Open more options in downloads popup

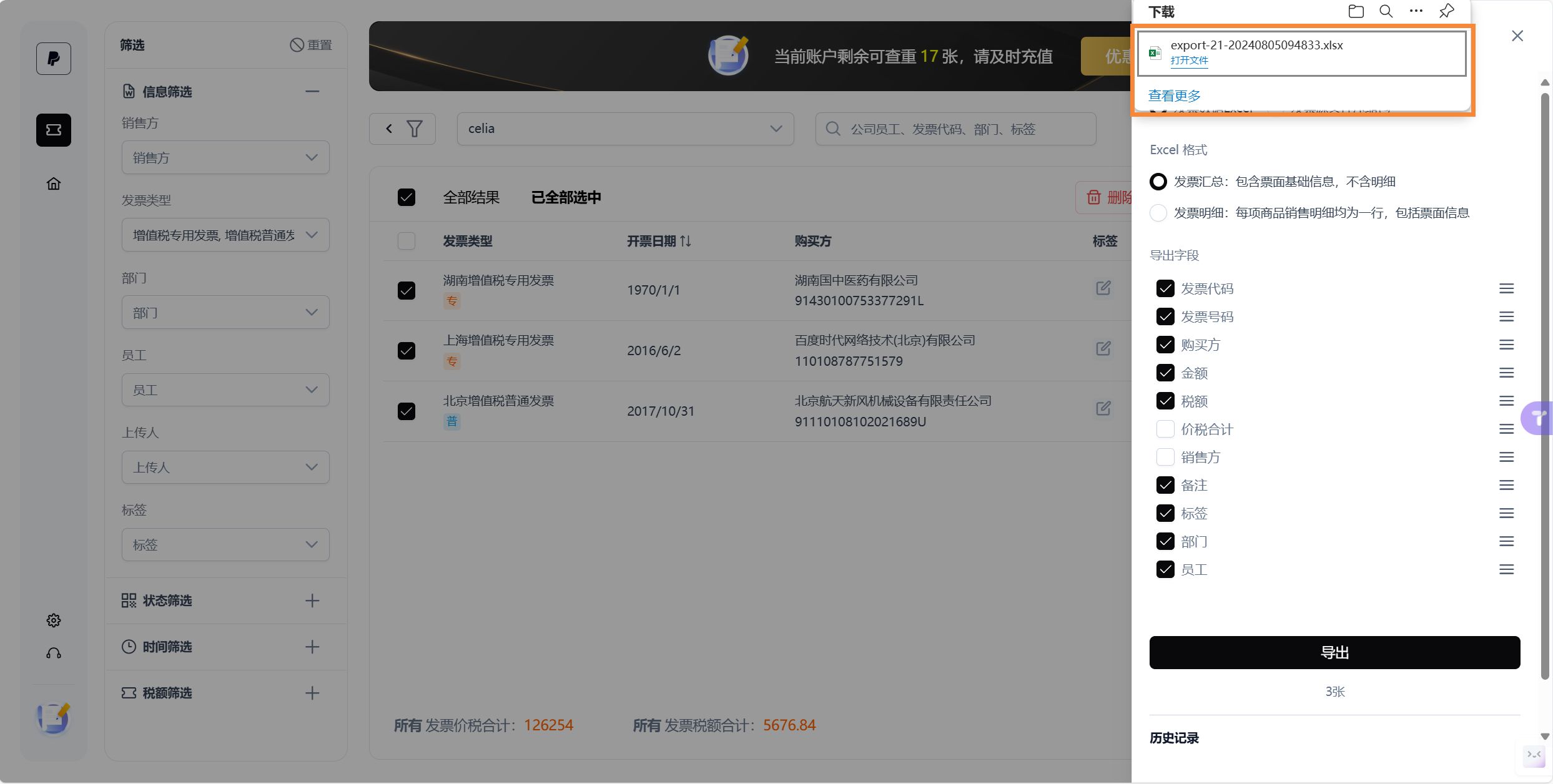(x=1416, y=11)
